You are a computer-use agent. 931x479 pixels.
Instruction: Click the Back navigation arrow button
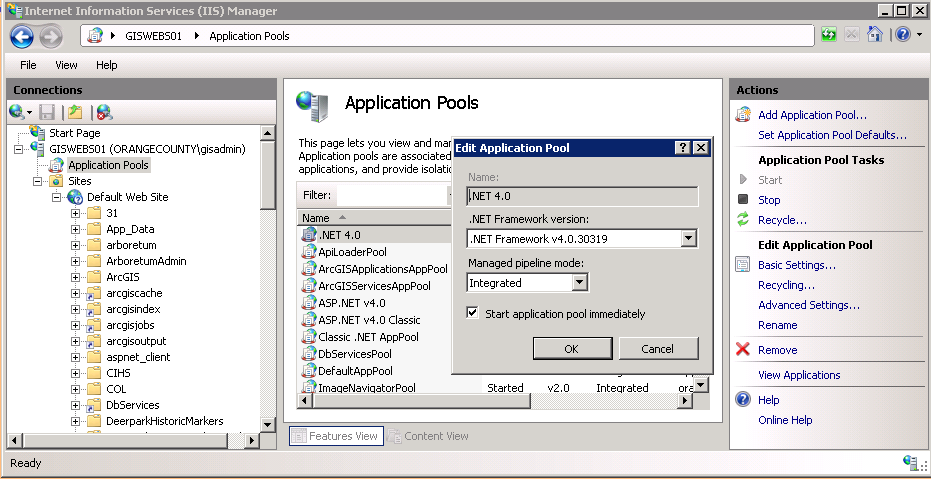22,36
